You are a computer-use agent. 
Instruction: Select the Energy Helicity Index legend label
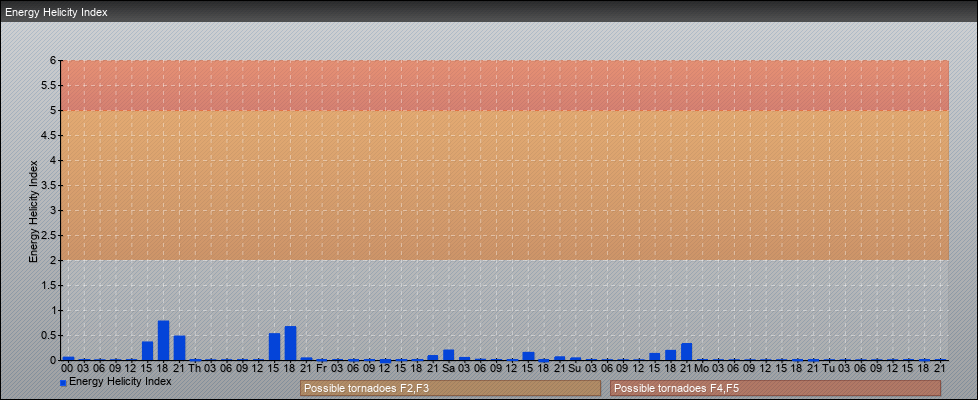click(120, 381)
